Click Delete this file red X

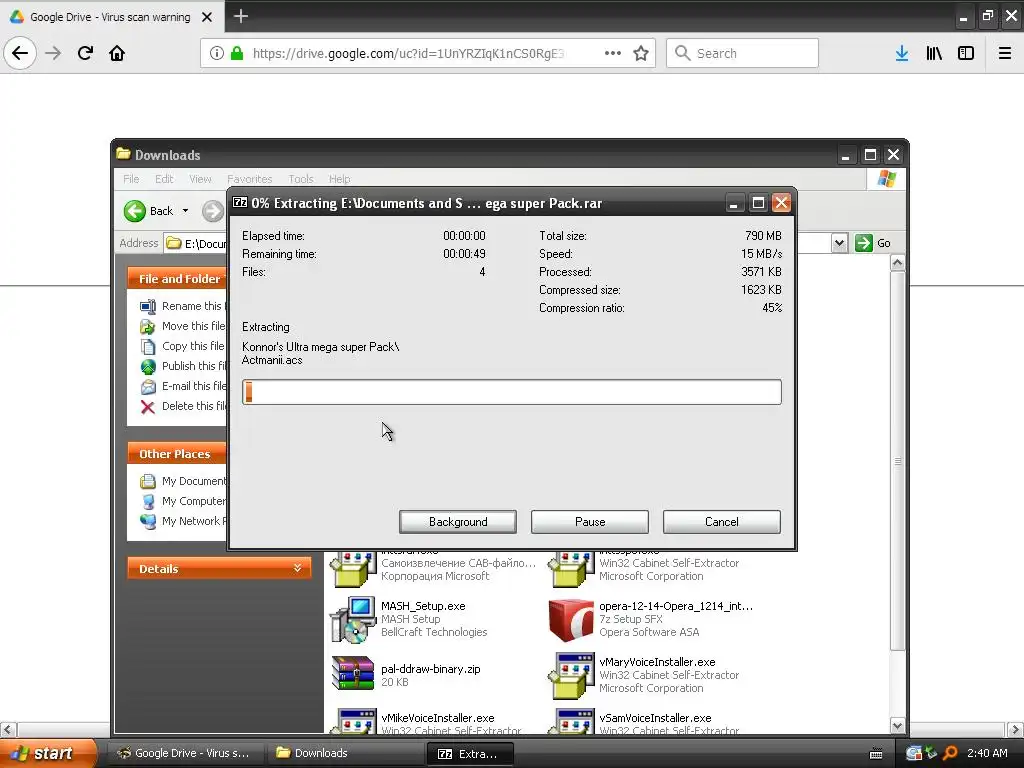pos(148,407)
